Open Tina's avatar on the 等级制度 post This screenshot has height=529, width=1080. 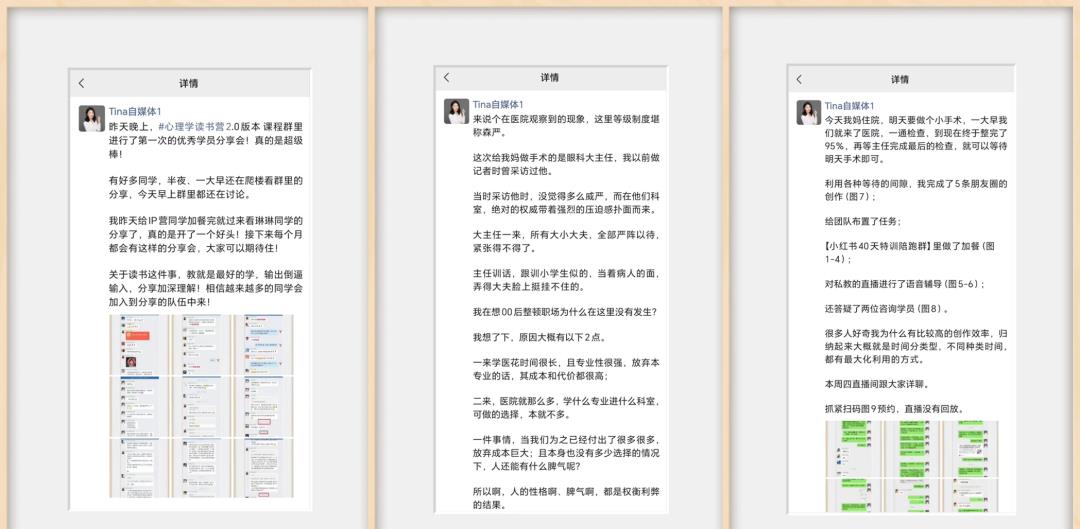(x=456, y=112)
